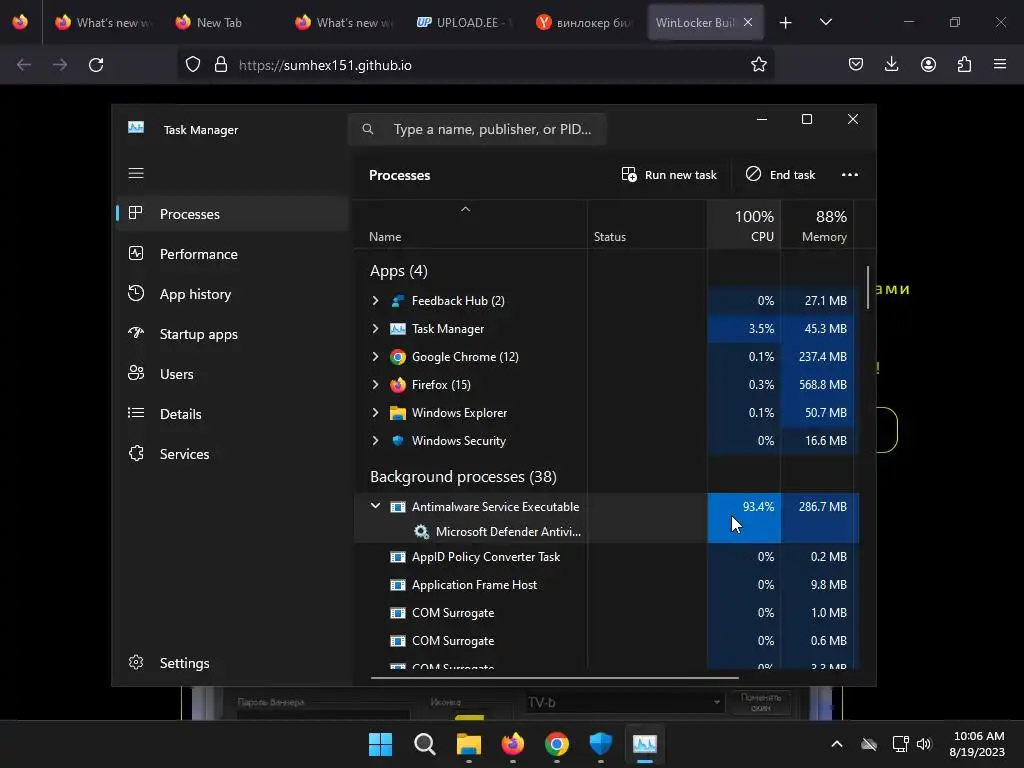Screen dimensions: 1024x768
Task: Sort by the Status column
Action: 647,225
